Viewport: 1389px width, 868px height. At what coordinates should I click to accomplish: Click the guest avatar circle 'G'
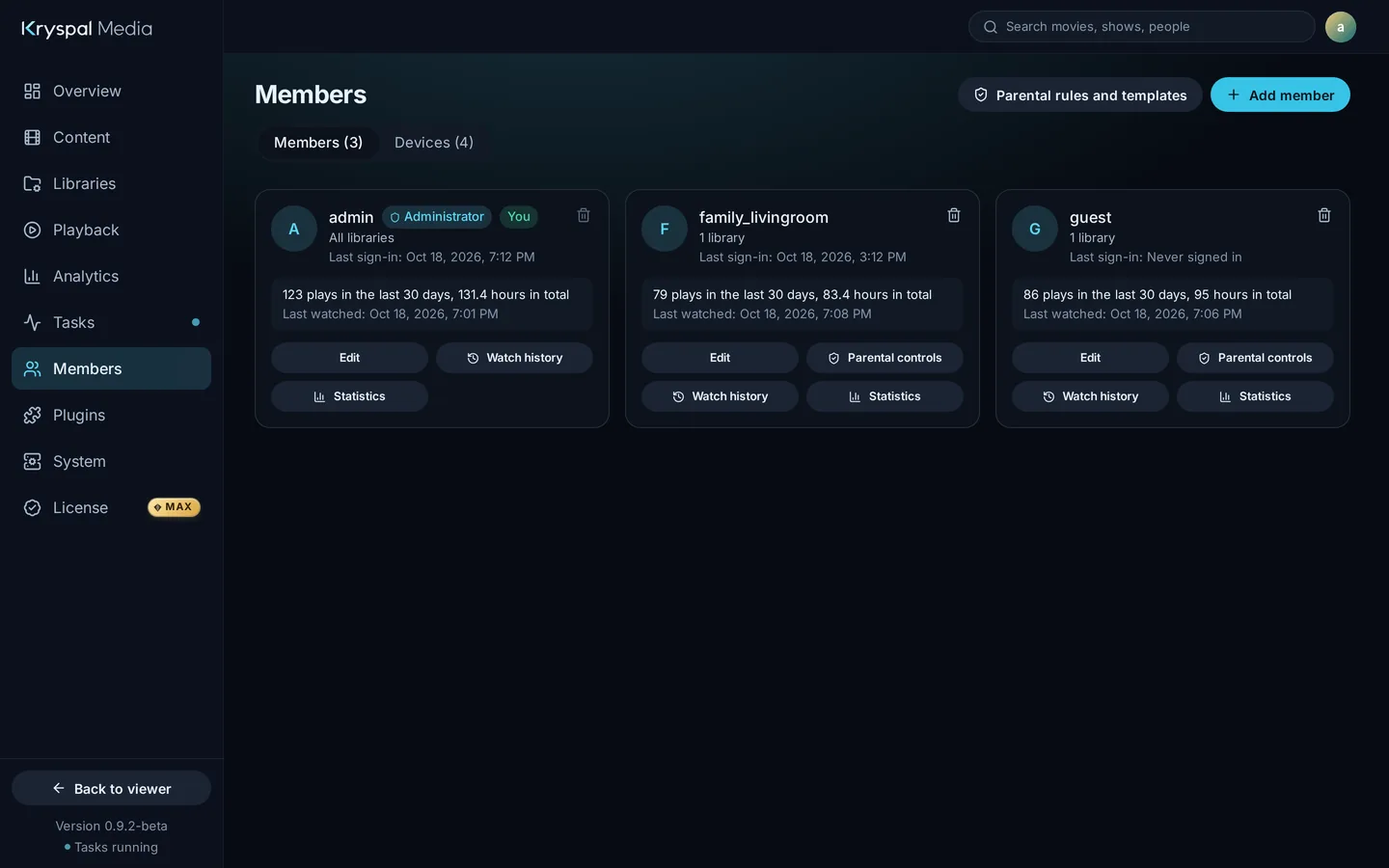pos(1035,229)
